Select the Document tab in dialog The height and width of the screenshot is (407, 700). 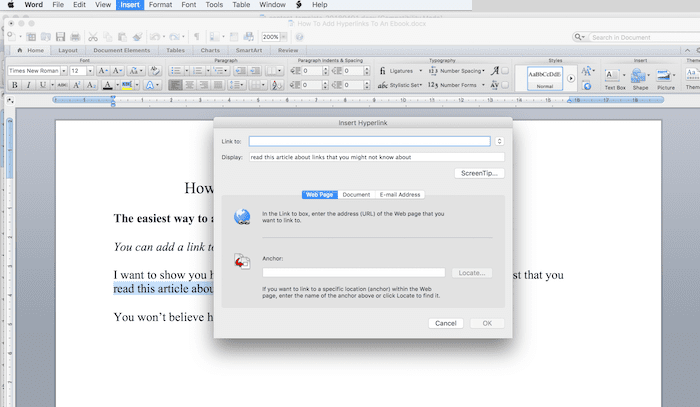pyautogui.click(x=356, y=195)
